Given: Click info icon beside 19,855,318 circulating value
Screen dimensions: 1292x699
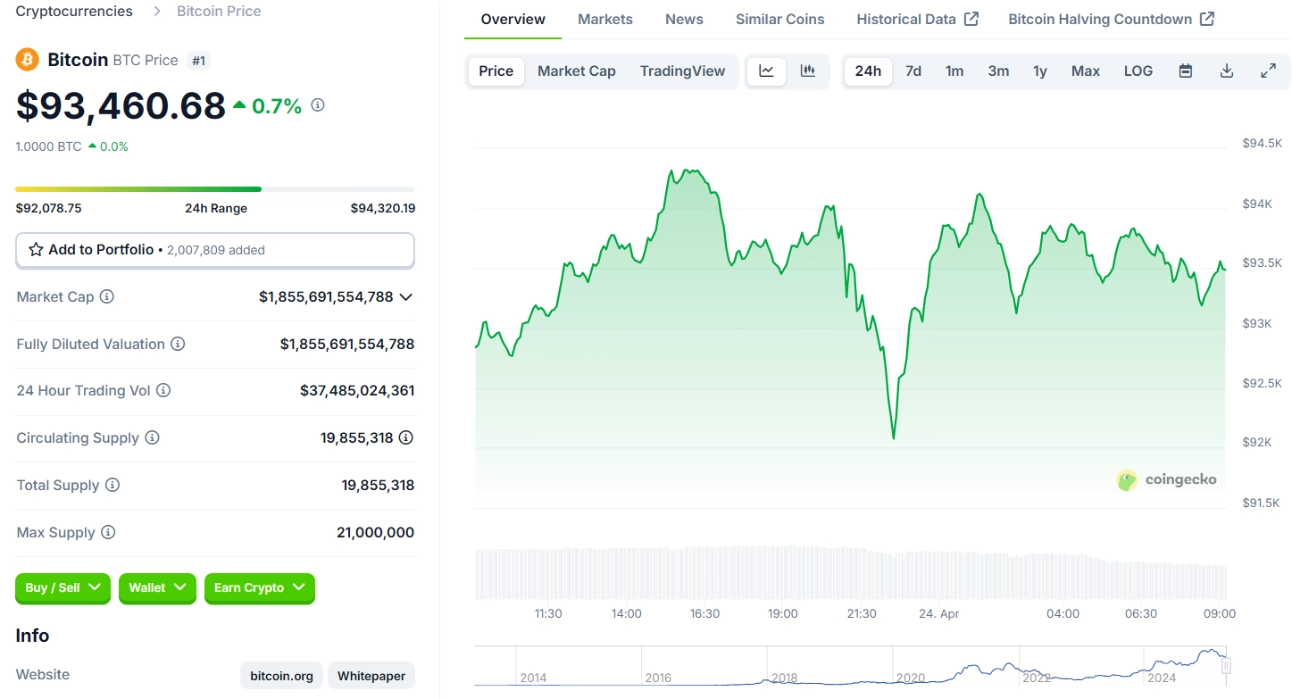Looking at the screenshot, I should [406, 438].
